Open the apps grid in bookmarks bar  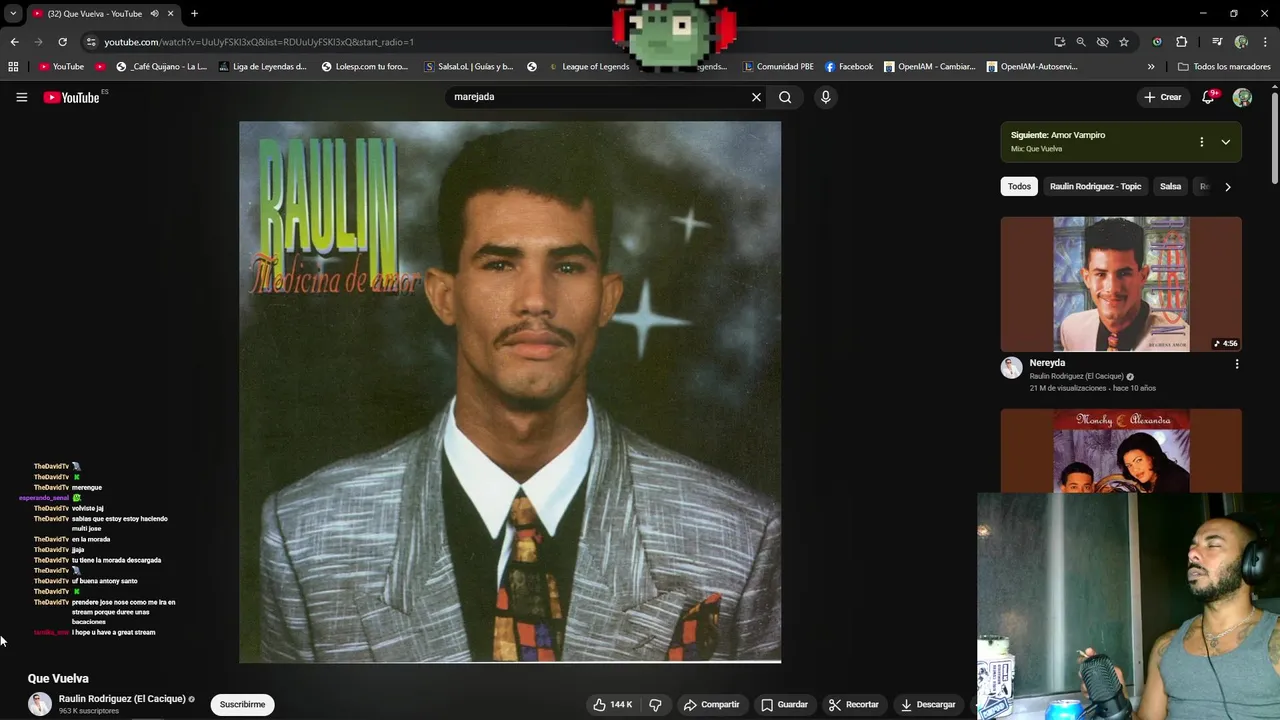13,67
